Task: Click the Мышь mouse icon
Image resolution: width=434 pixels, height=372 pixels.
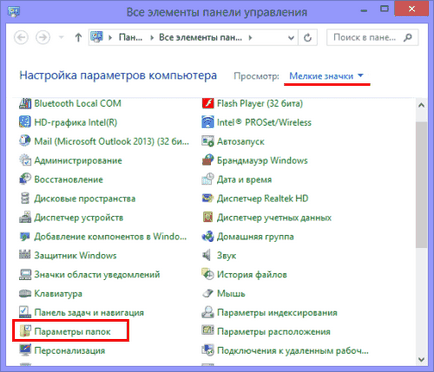Action: tap(208, 293)
